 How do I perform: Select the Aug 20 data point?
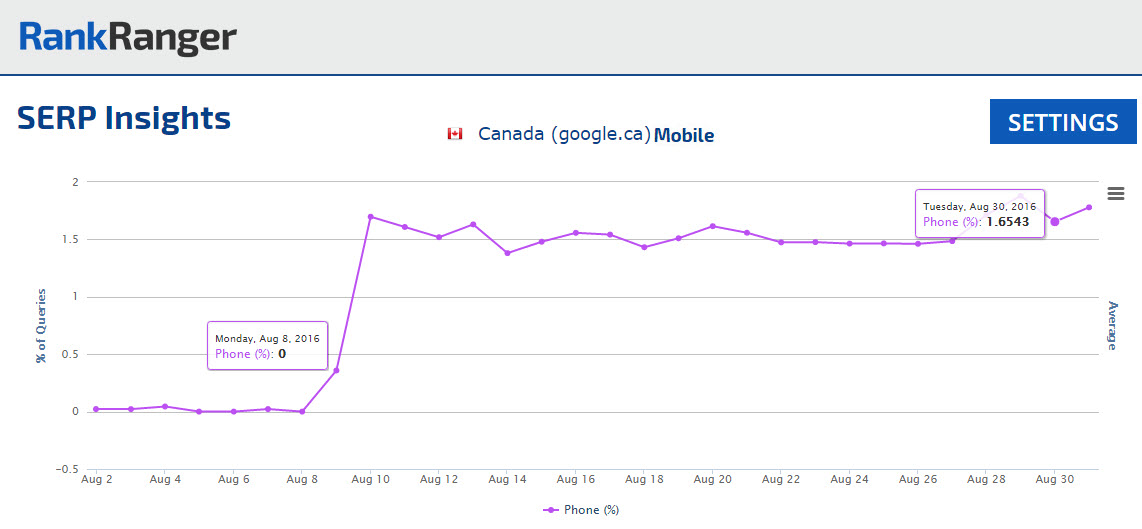click(712, 226)
